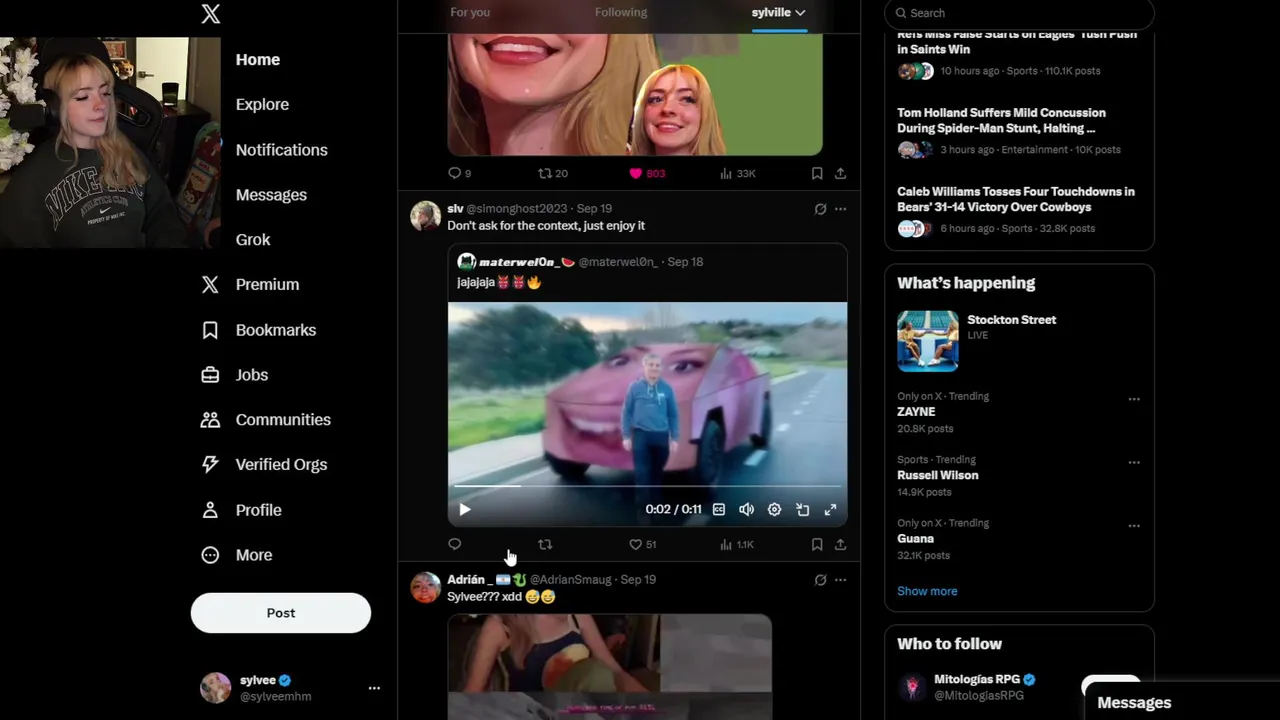The width and height of the screenshot is (1280, 720).
Task: Click the Communities people icon
Action: (x=210, y=420)
